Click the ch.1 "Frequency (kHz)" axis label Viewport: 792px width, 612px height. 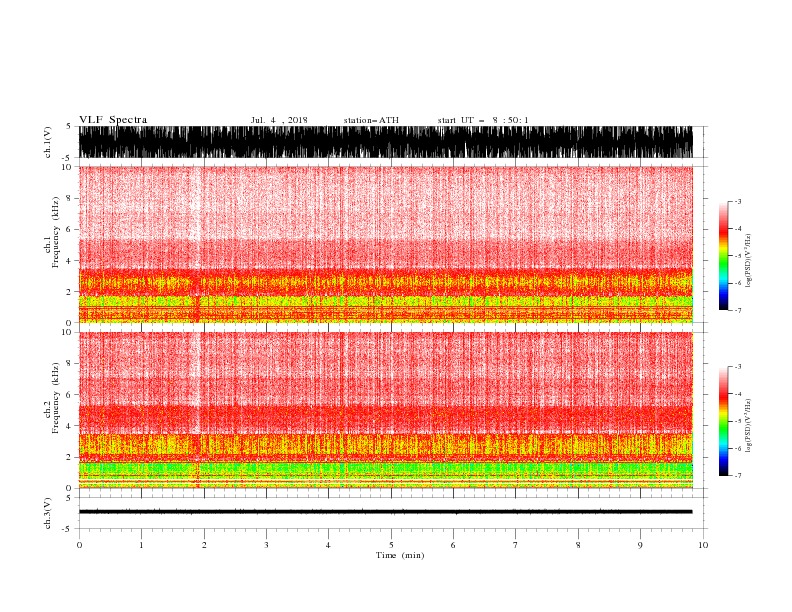(x=56, y=232)
